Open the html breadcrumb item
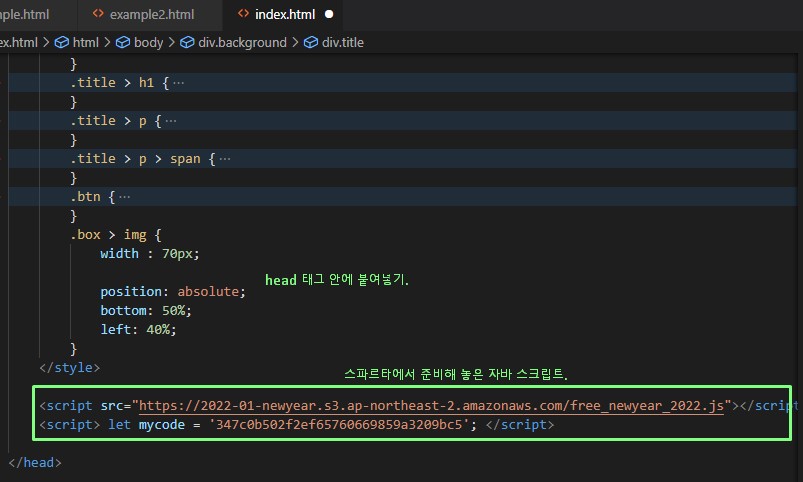803x482 pixels. 86,43
